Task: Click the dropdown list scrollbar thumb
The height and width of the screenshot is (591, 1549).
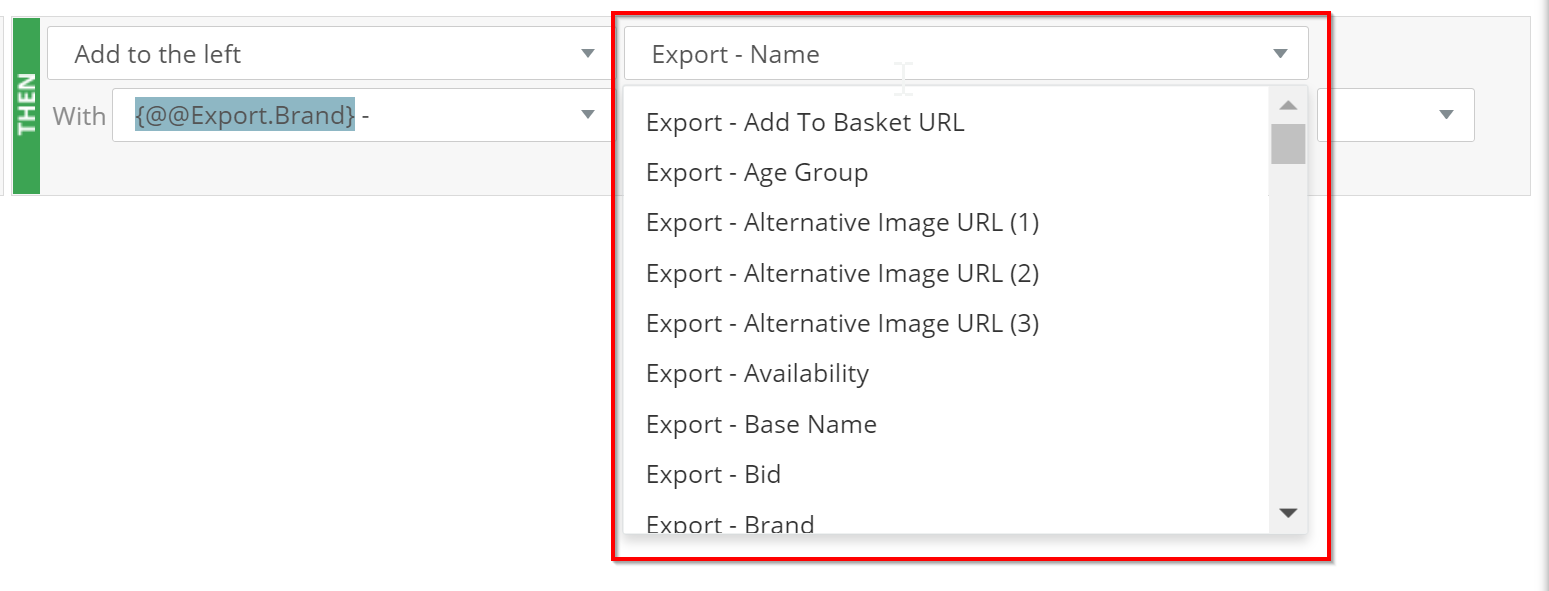Action: (1288, 143)
